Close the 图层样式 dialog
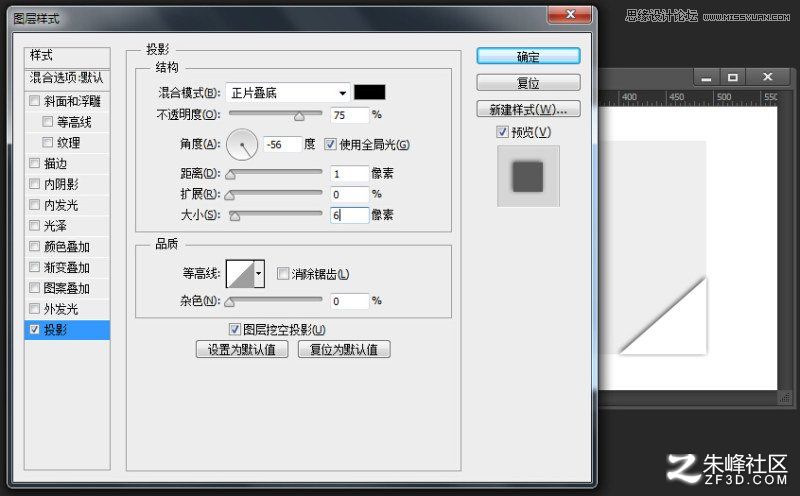800x496 pixels. coord(569,14)
